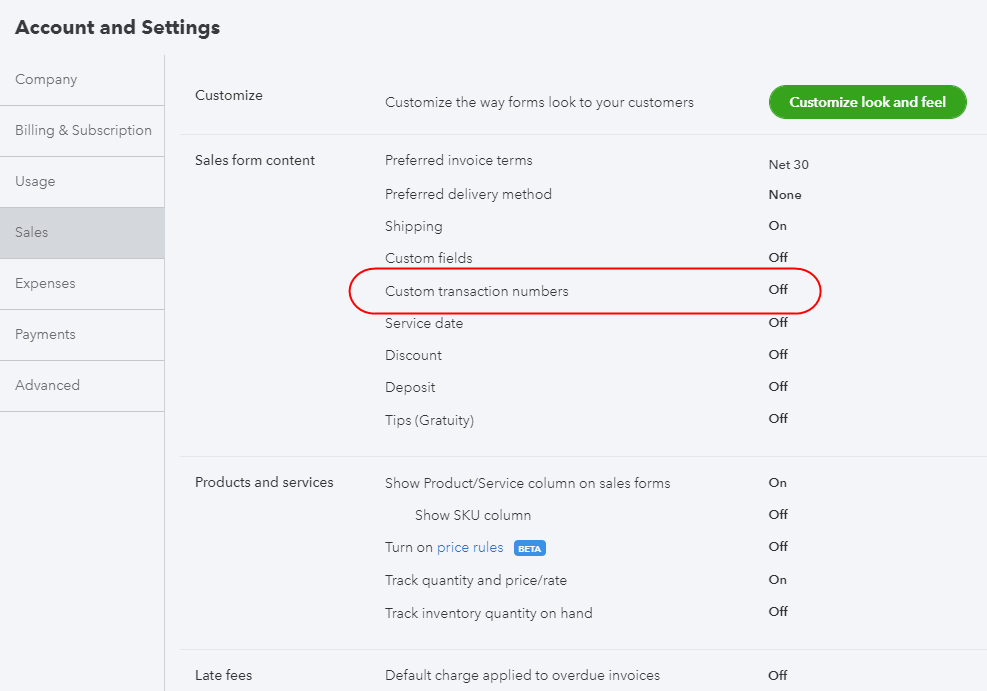Change Preferred delivery method None value

pyautogui.click(x=785, y=195)
